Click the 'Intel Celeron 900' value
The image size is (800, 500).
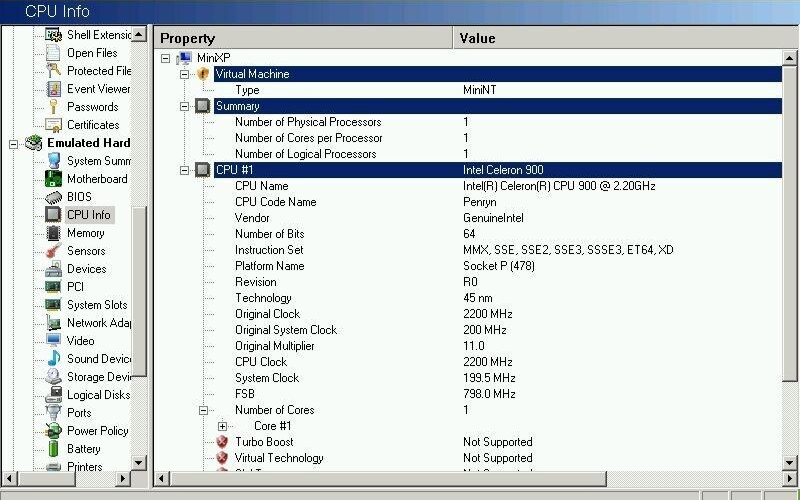[x=503, y=170]
